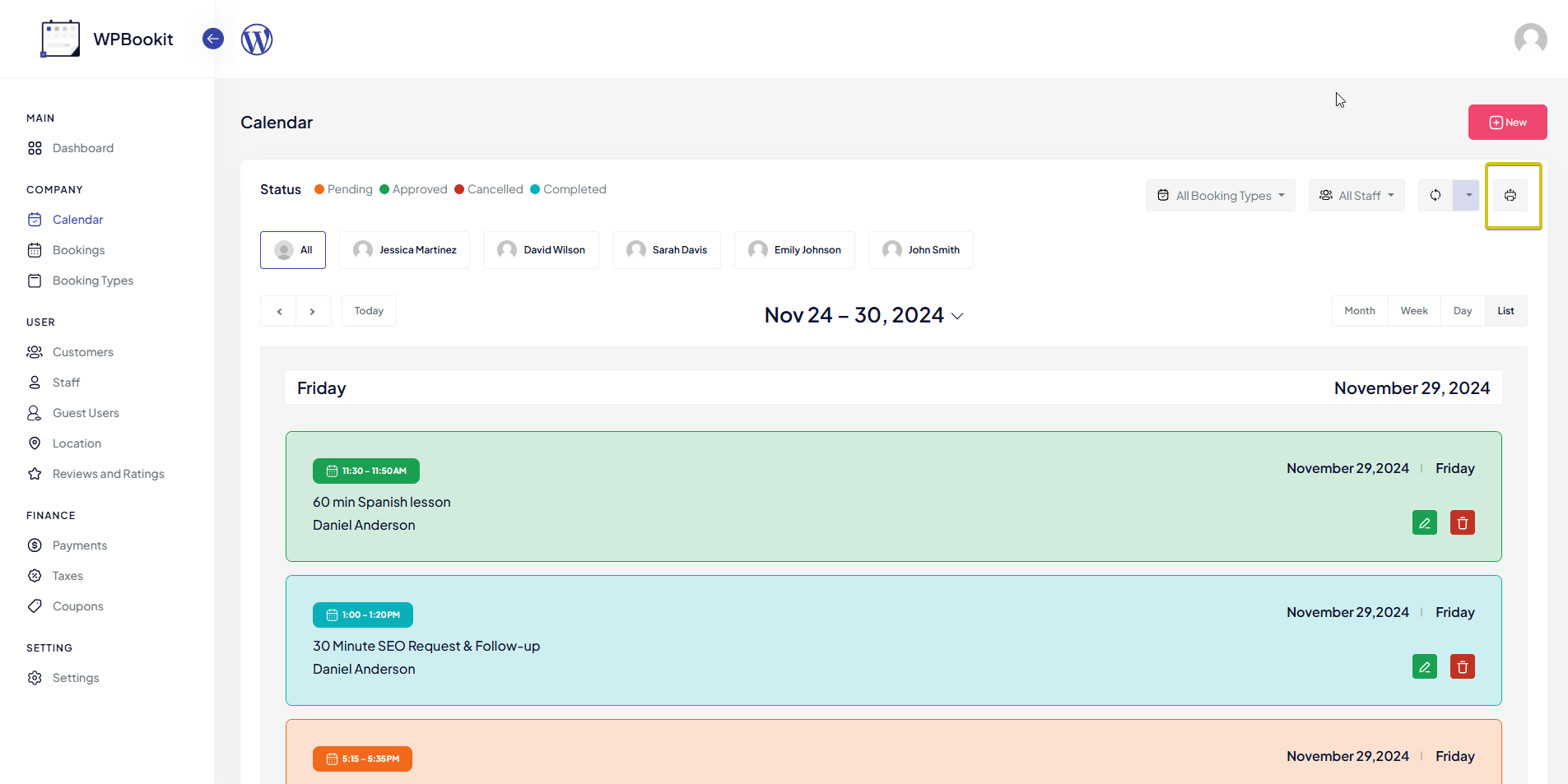Click the print calendar icon
Screen dimensions: 1568x784
pos(1510,196)
